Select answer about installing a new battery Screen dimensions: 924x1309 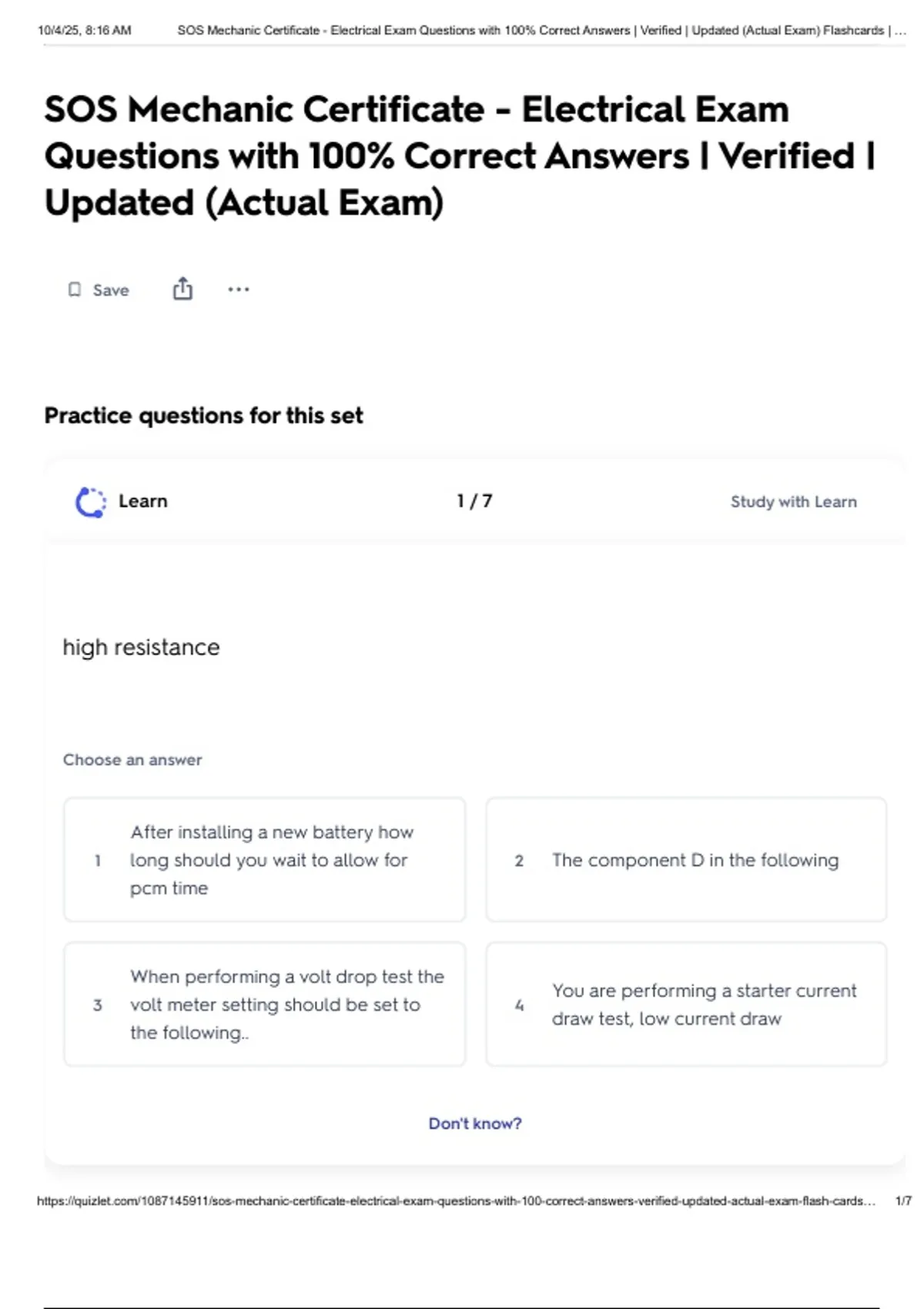coord(265,859)
